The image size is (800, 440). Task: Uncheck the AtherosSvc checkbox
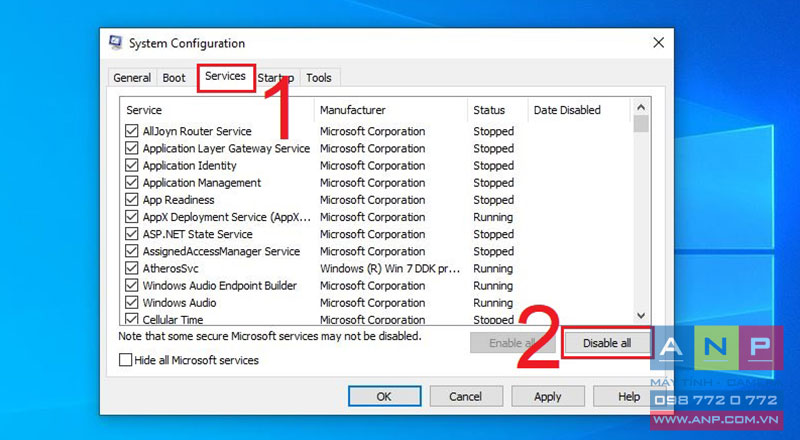click(132, 268)
